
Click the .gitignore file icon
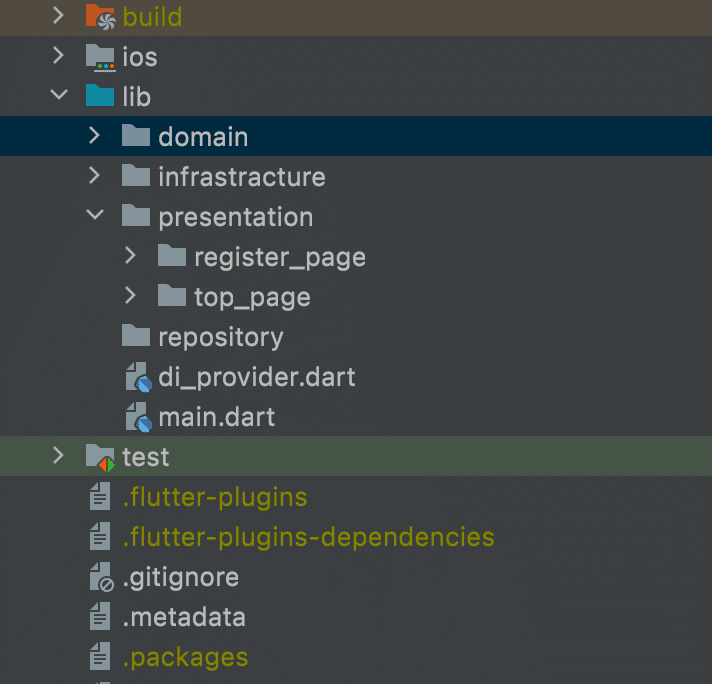tap(101, 577)
